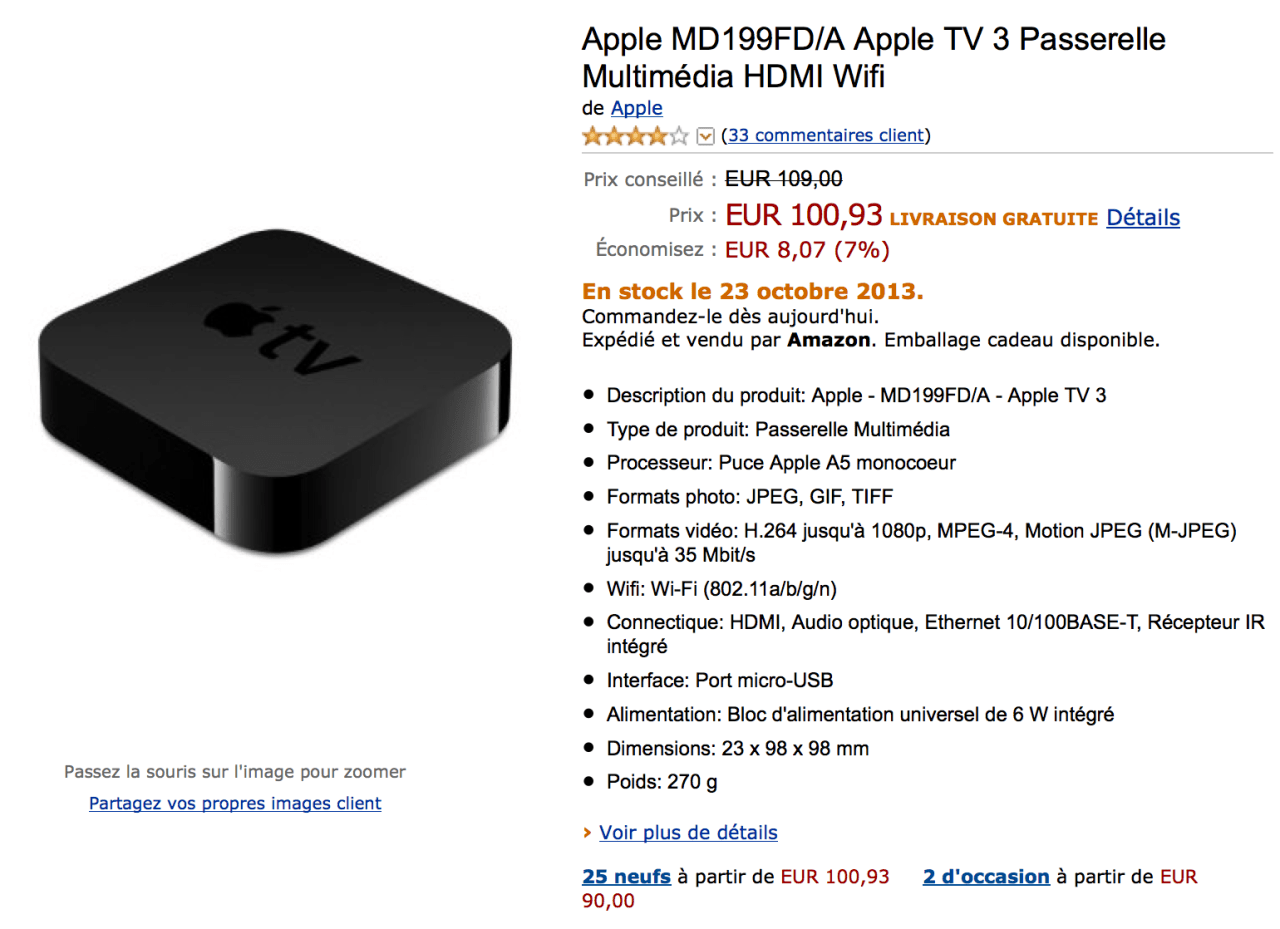
Task: Open the rating breakdown dropdown arrow
Action: coord(705,136)
